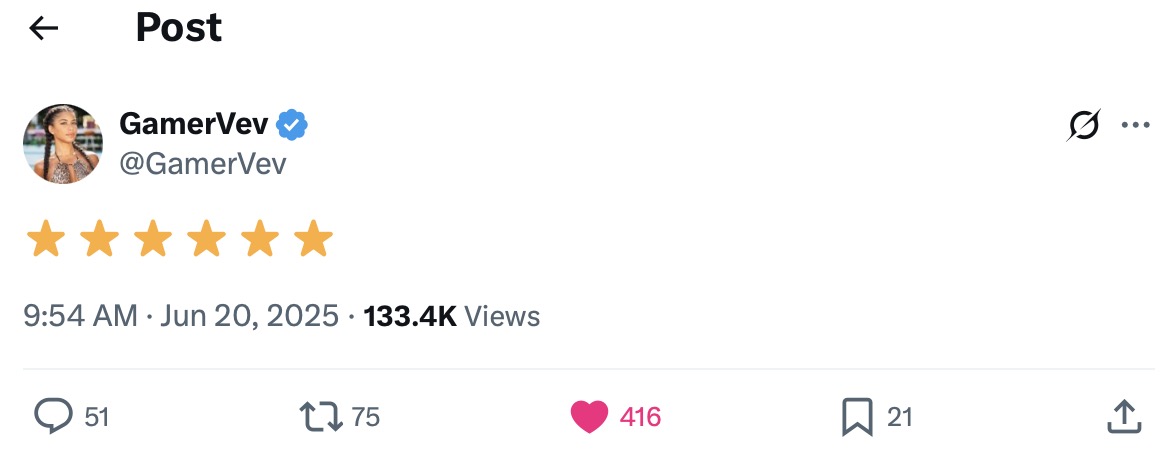
Task: Open the share menu icon
Action: click(x=1124, y=416)
